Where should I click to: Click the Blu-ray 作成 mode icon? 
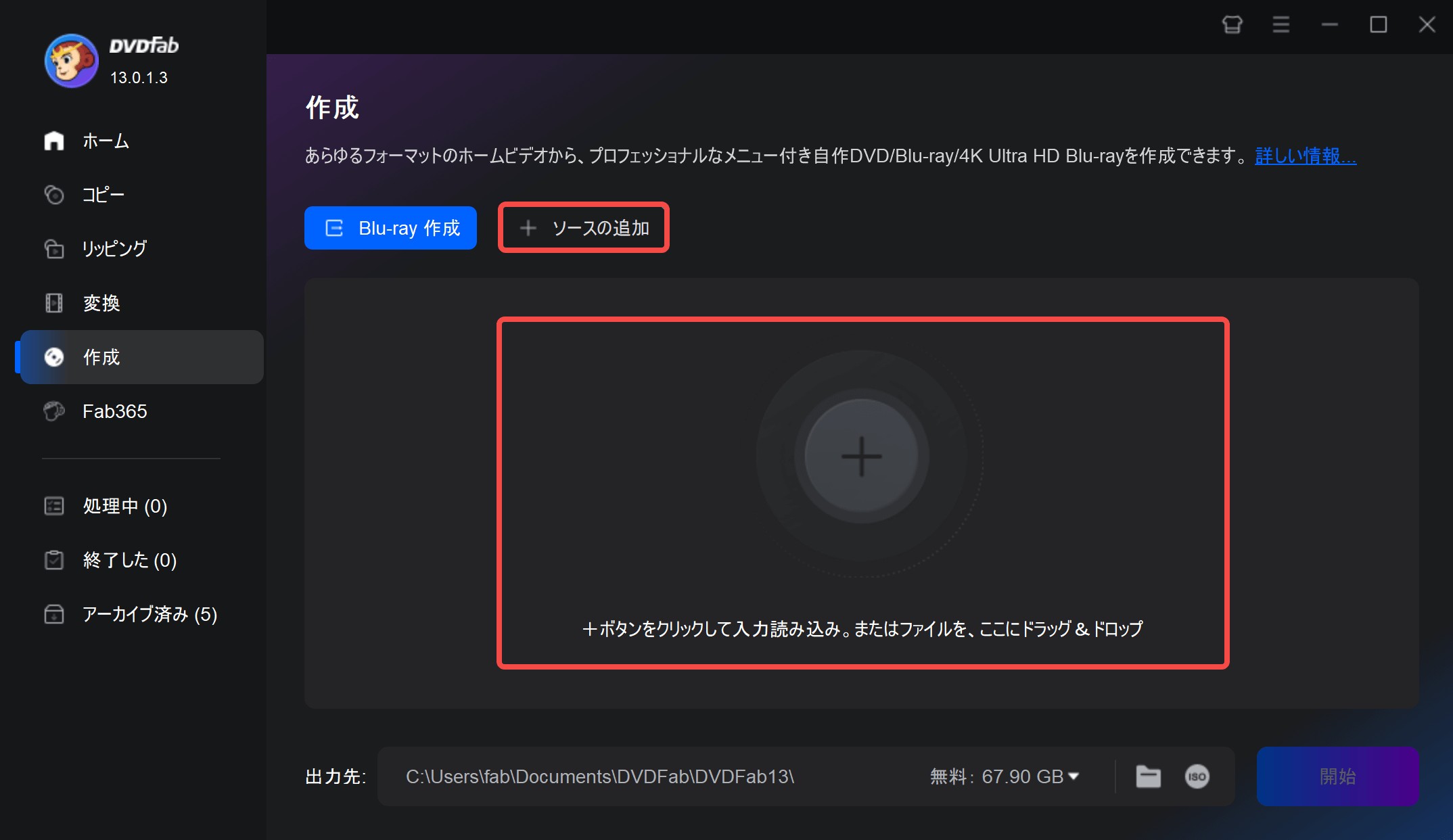coord(335,228)
